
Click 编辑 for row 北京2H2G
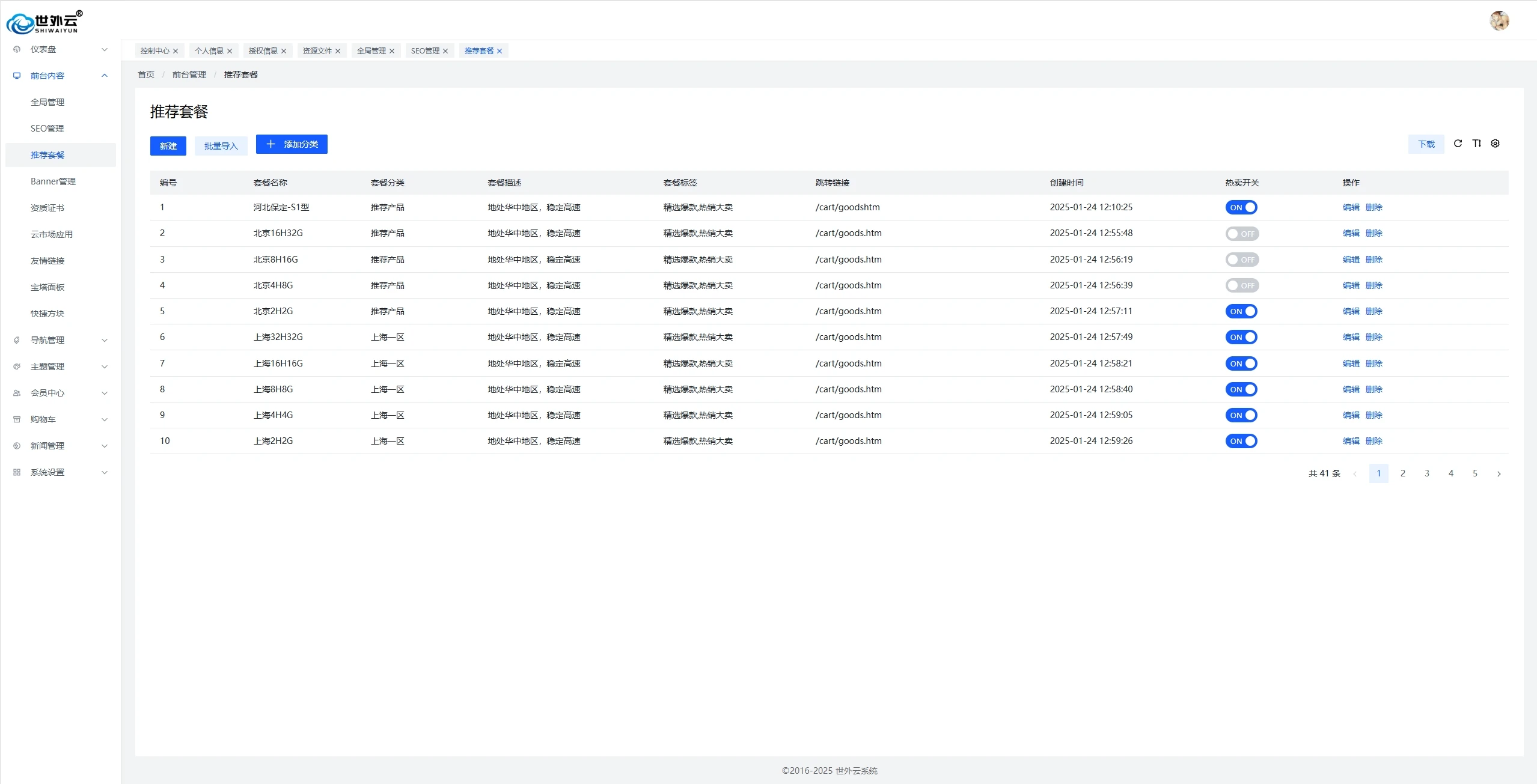click(x=1351, y=311)
